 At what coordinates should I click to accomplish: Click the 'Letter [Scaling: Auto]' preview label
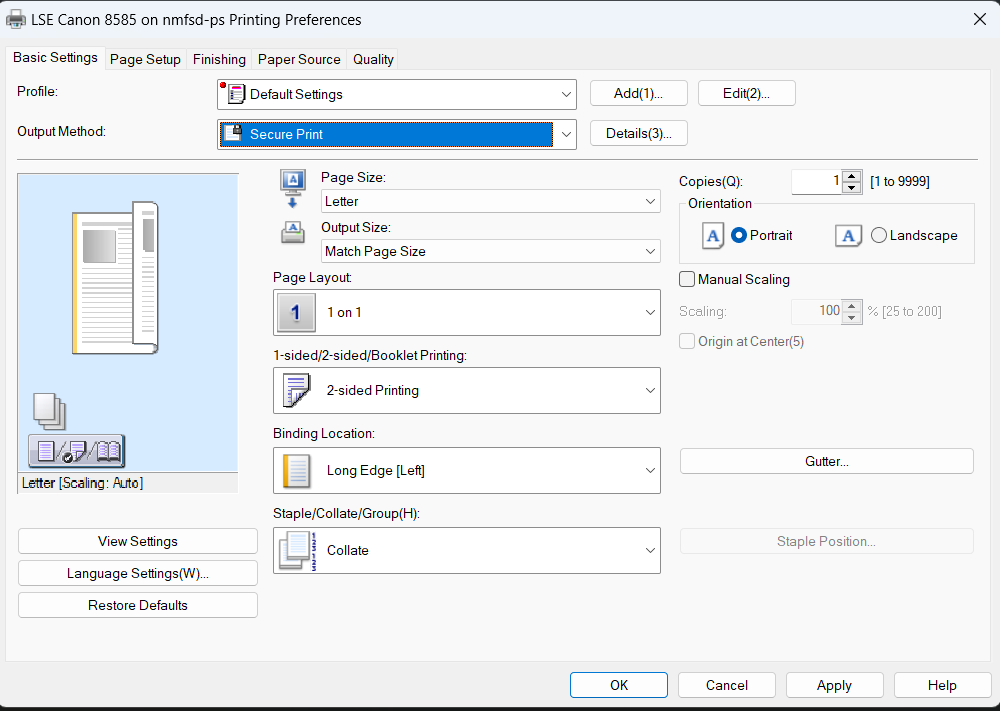click(x=82, y=483)
